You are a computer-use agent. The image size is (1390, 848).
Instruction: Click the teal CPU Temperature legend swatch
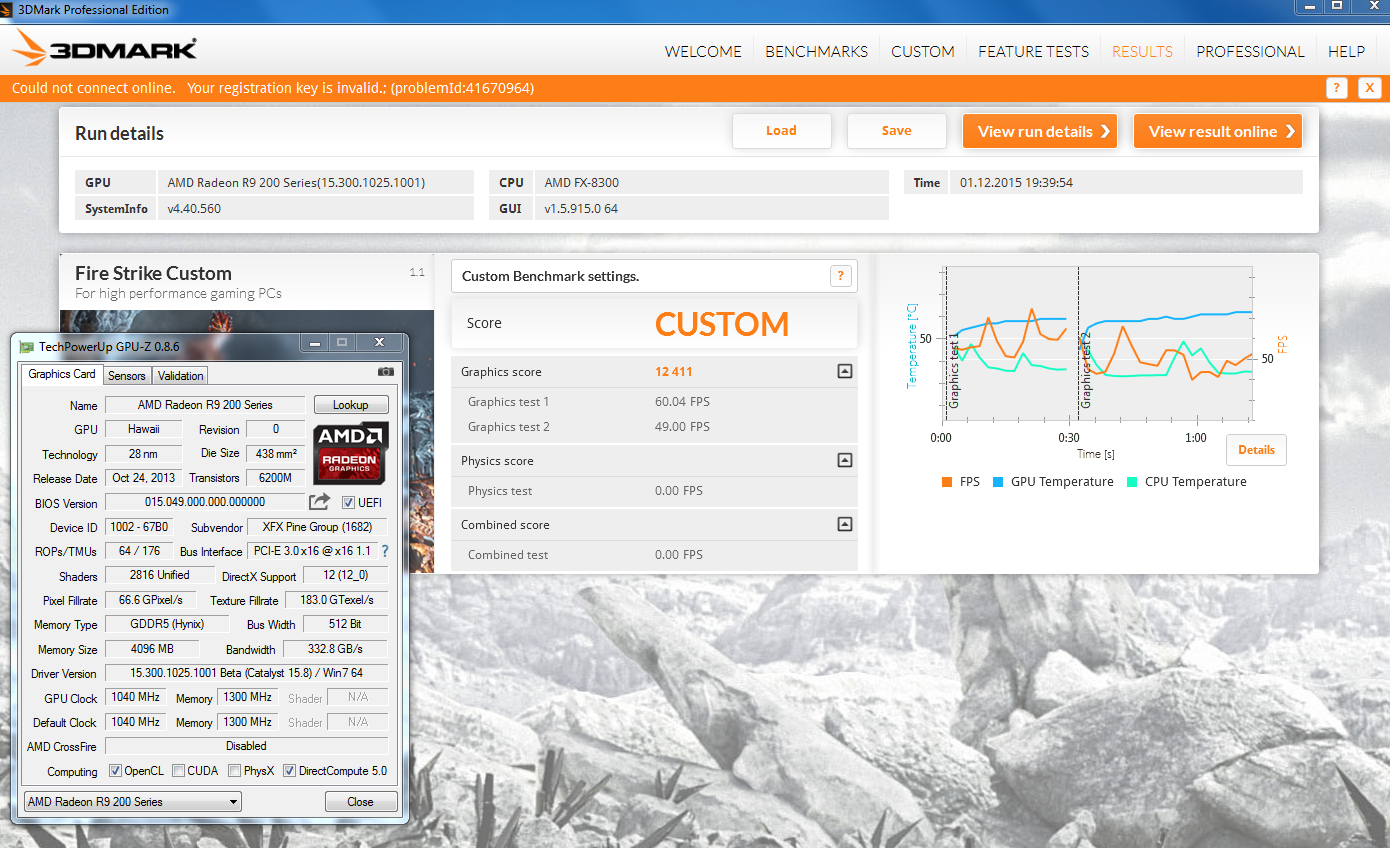click(x=1132, y=482)
